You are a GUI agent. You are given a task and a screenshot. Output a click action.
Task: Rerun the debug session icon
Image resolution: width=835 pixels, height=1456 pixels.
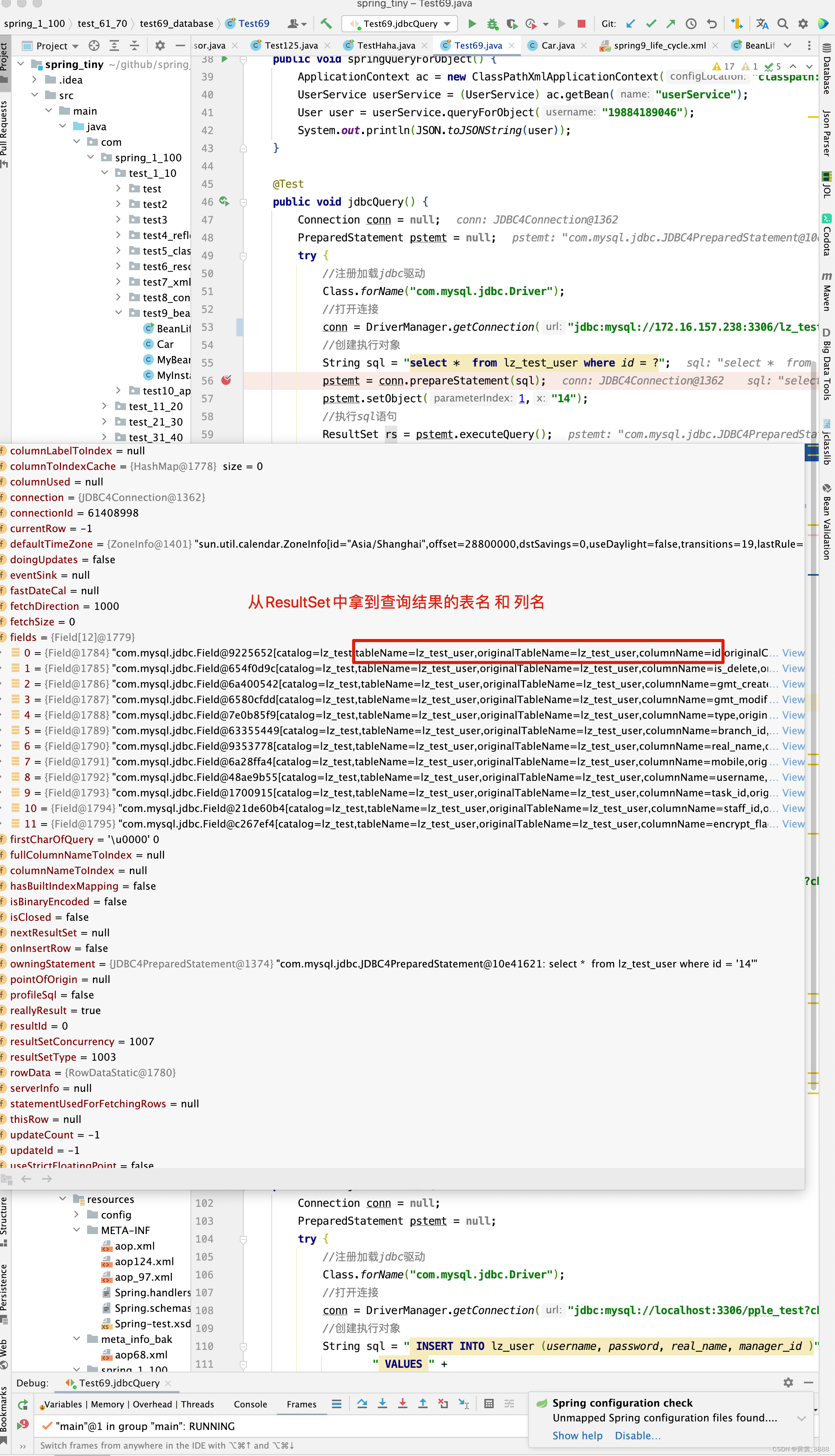23,1404
